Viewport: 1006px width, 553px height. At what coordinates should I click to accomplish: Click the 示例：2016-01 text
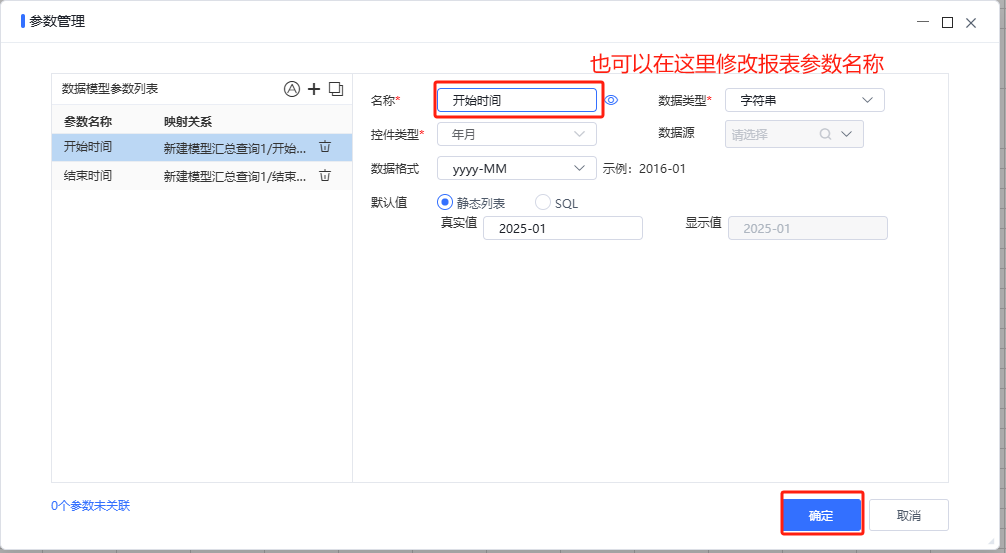pos(644,169)
